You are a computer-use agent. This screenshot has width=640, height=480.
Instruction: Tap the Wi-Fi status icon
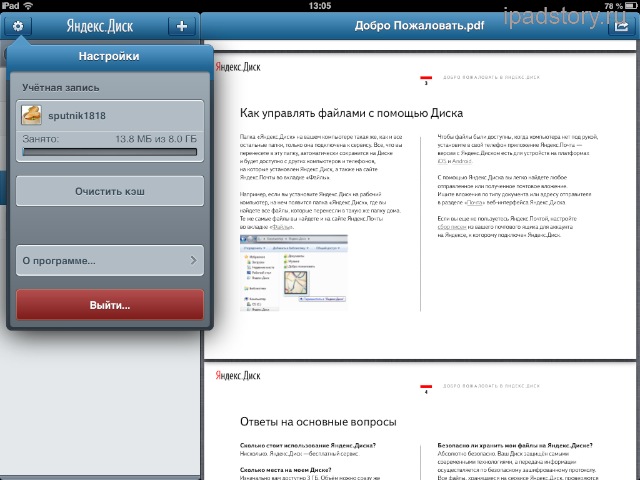click(x=28, y=6)
